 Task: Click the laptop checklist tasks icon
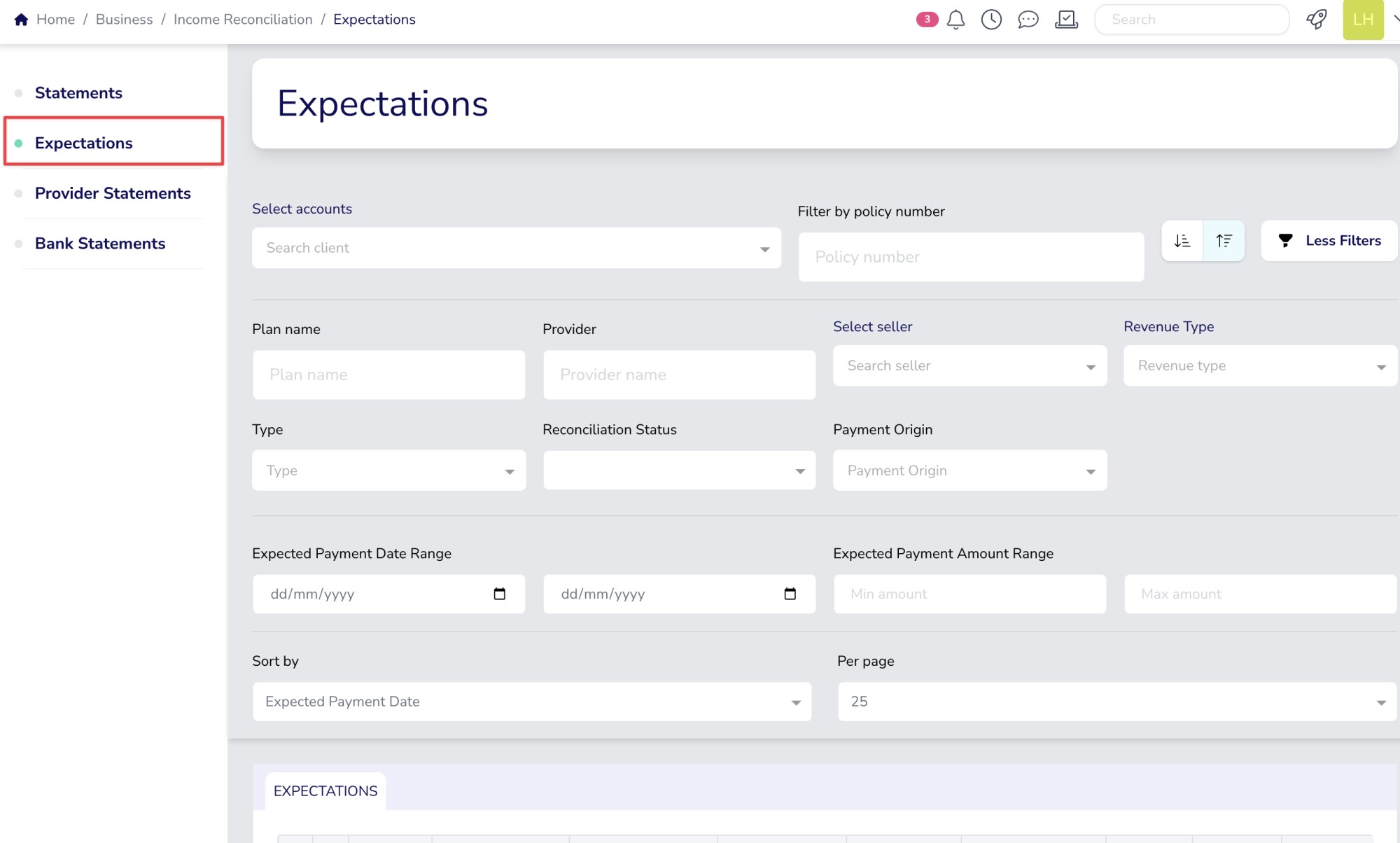[x=1066, y=20]
